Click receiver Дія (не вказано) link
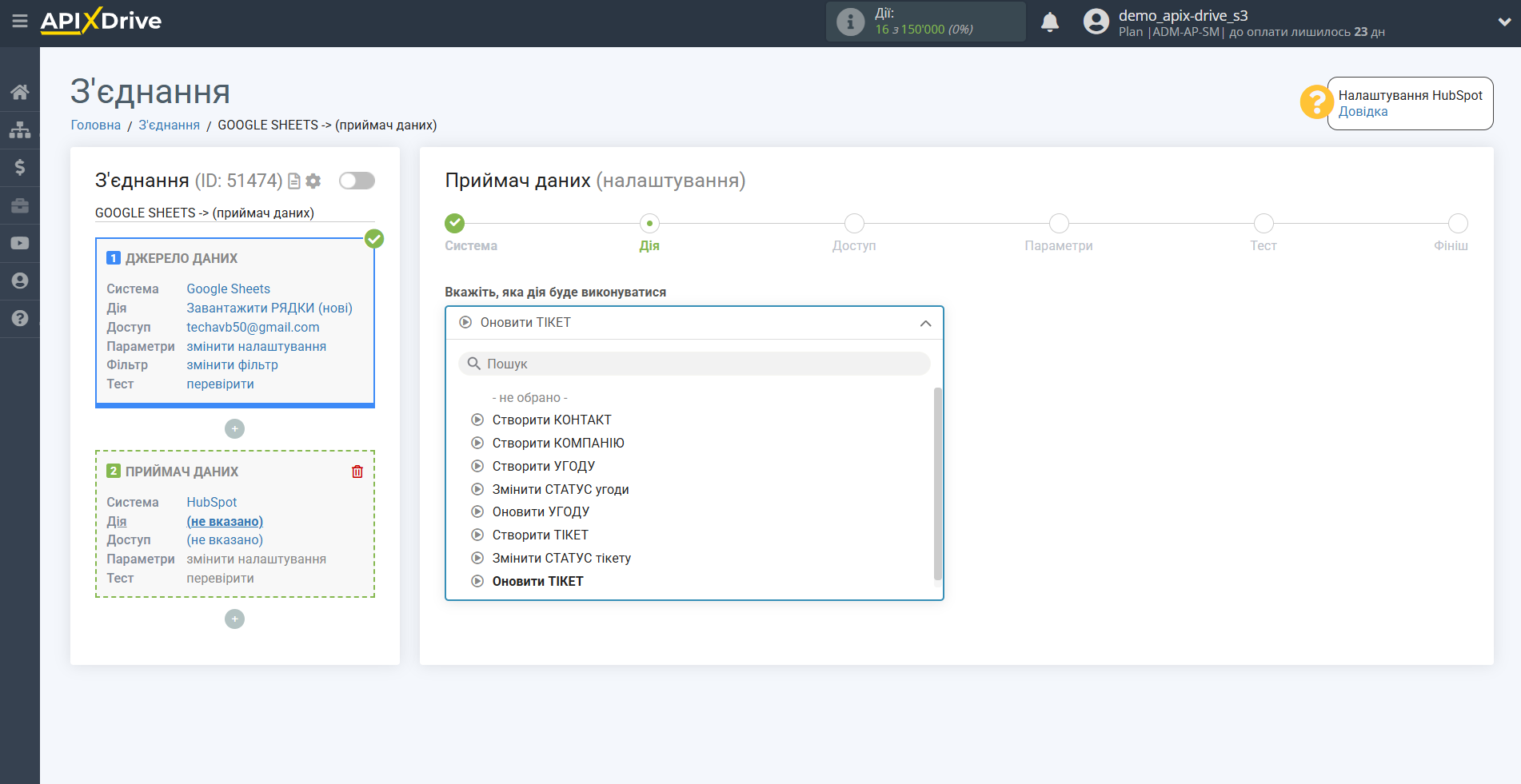The width and height of the screenshot is (1521, 784). [225, 522]
